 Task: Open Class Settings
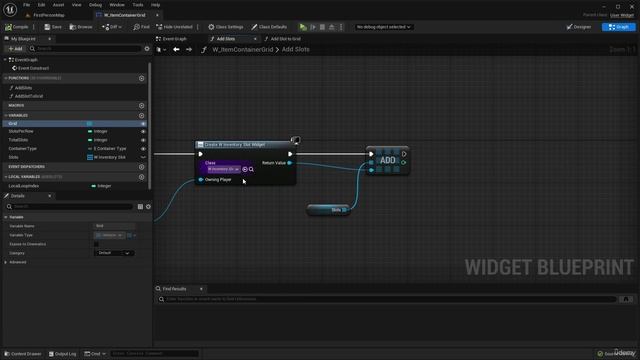point(226,27)
